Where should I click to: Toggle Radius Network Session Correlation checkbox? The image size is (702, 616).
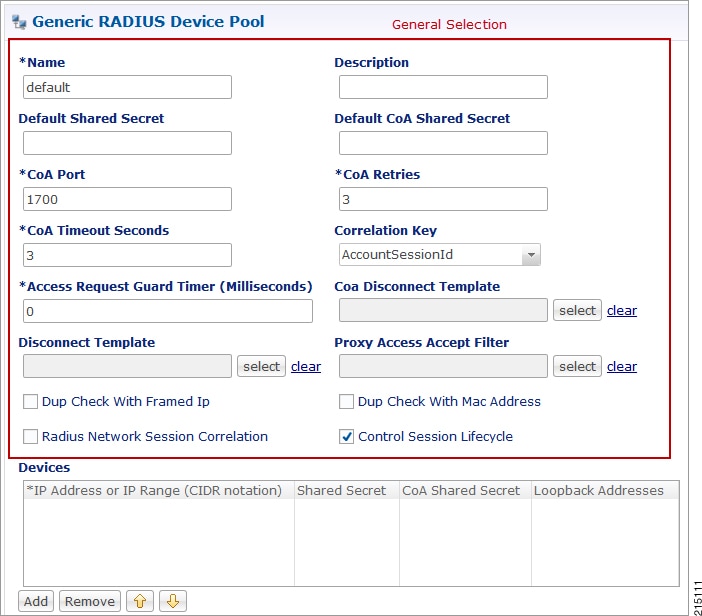click(30, 436)
